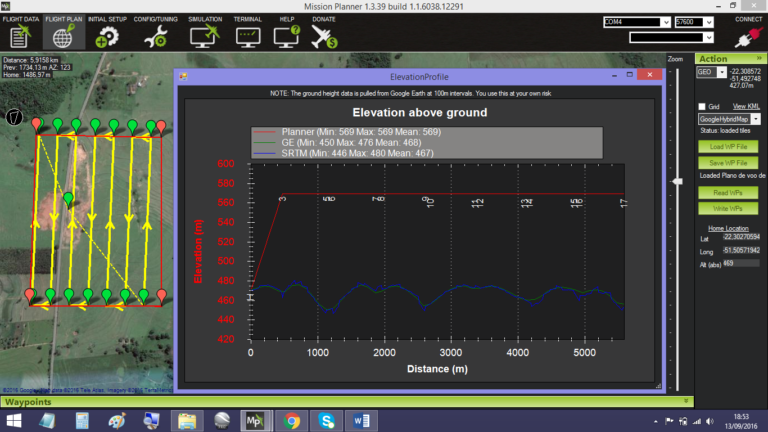Click the Elevation above ground title

tap(420, 113)
